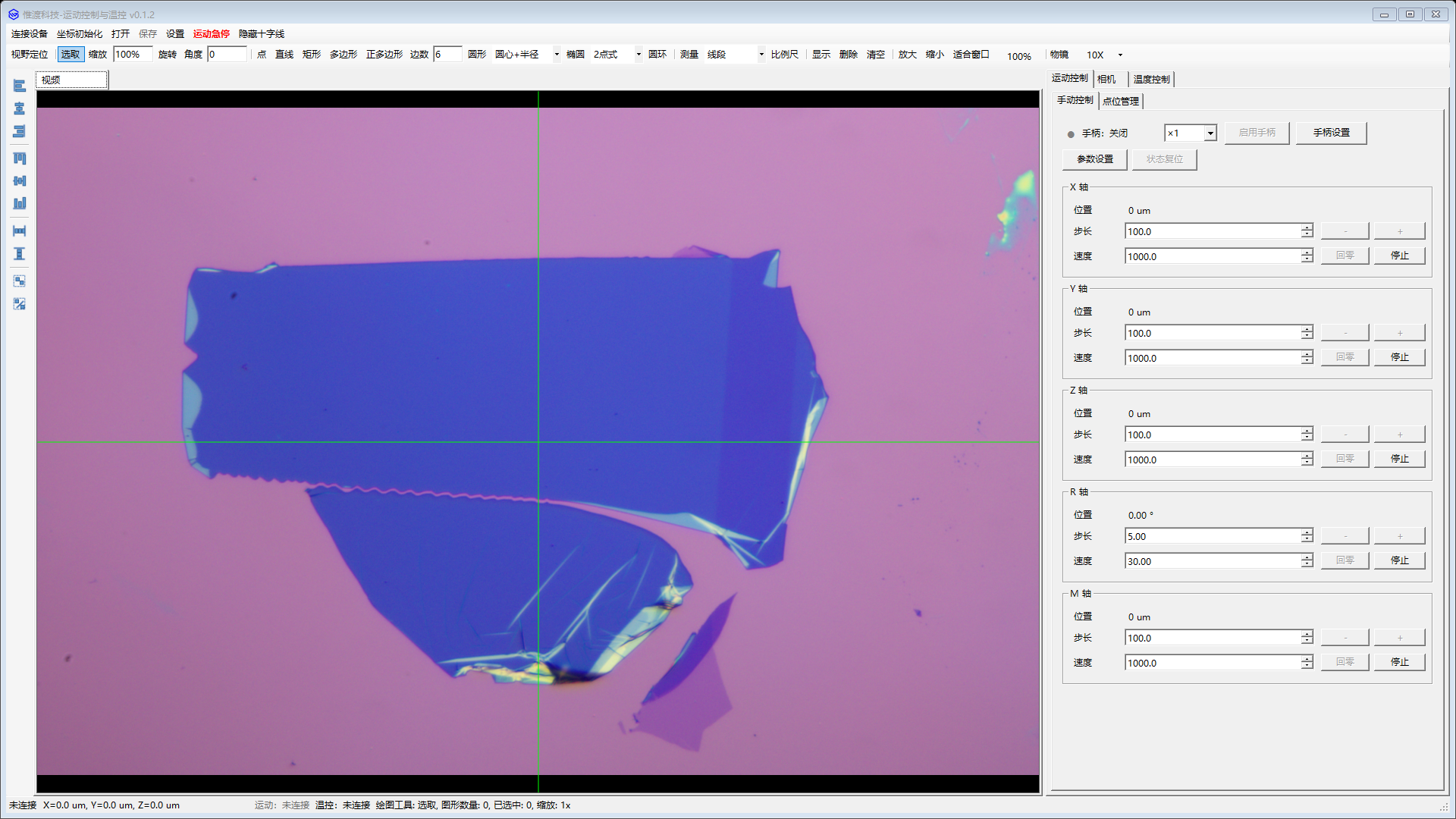1456x819 pixels.
Task: Click the equal width icon
Action: pyautogui.click(x=20, y=231)
